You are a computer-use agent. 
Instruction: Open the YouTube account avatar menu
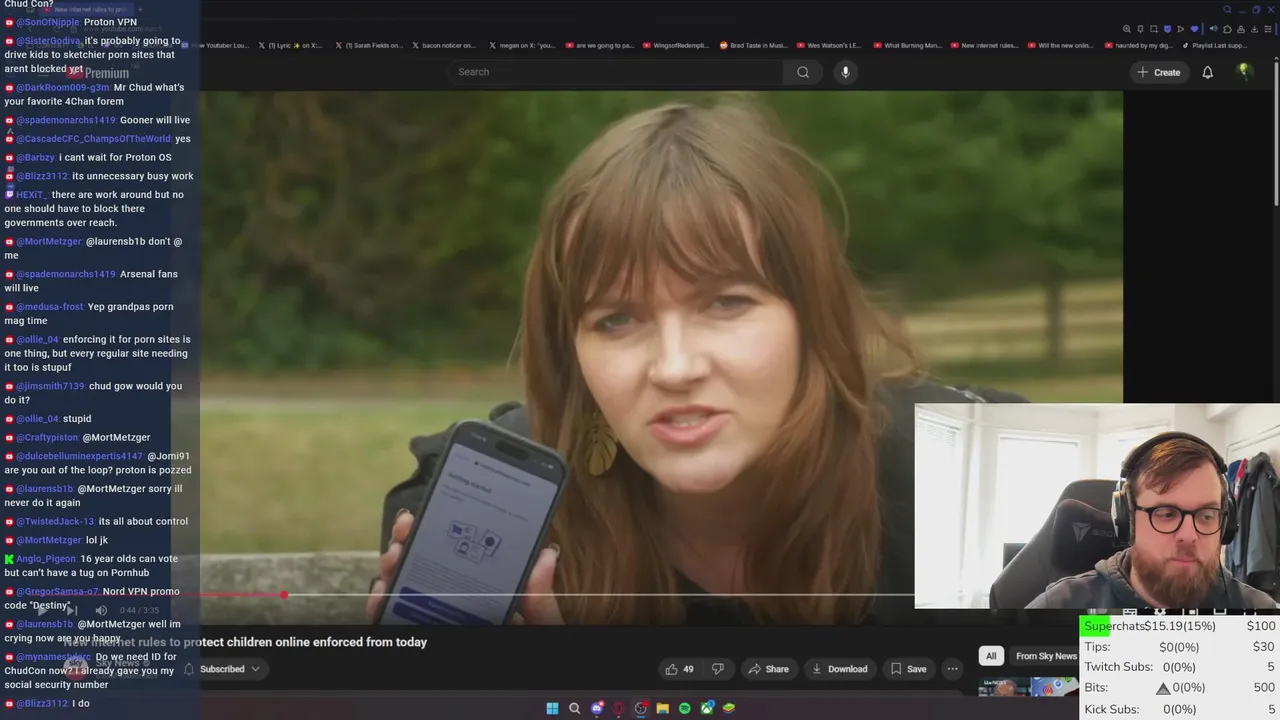coord(1244,71)
